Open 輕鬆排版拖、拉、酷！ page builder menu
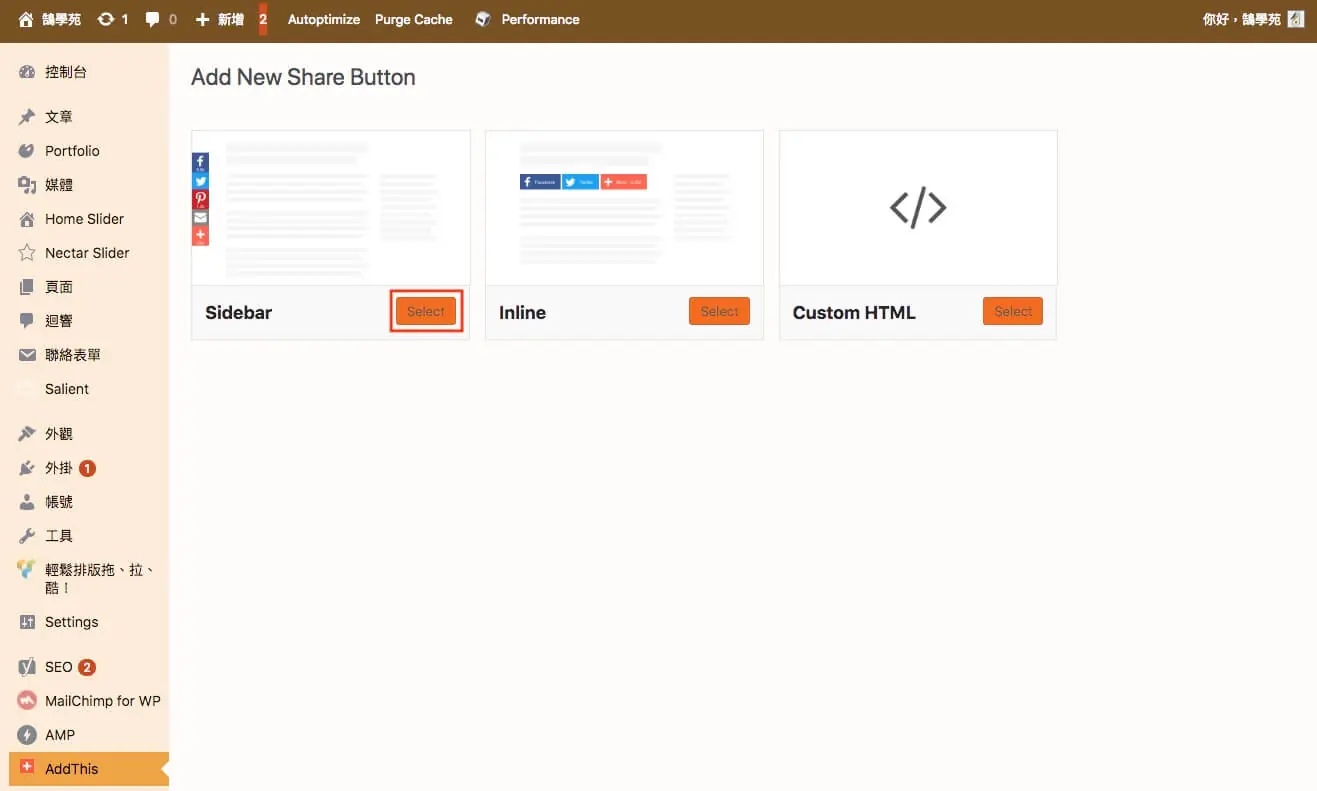This screenshot has width=1317, height=791. click(85, 579)
